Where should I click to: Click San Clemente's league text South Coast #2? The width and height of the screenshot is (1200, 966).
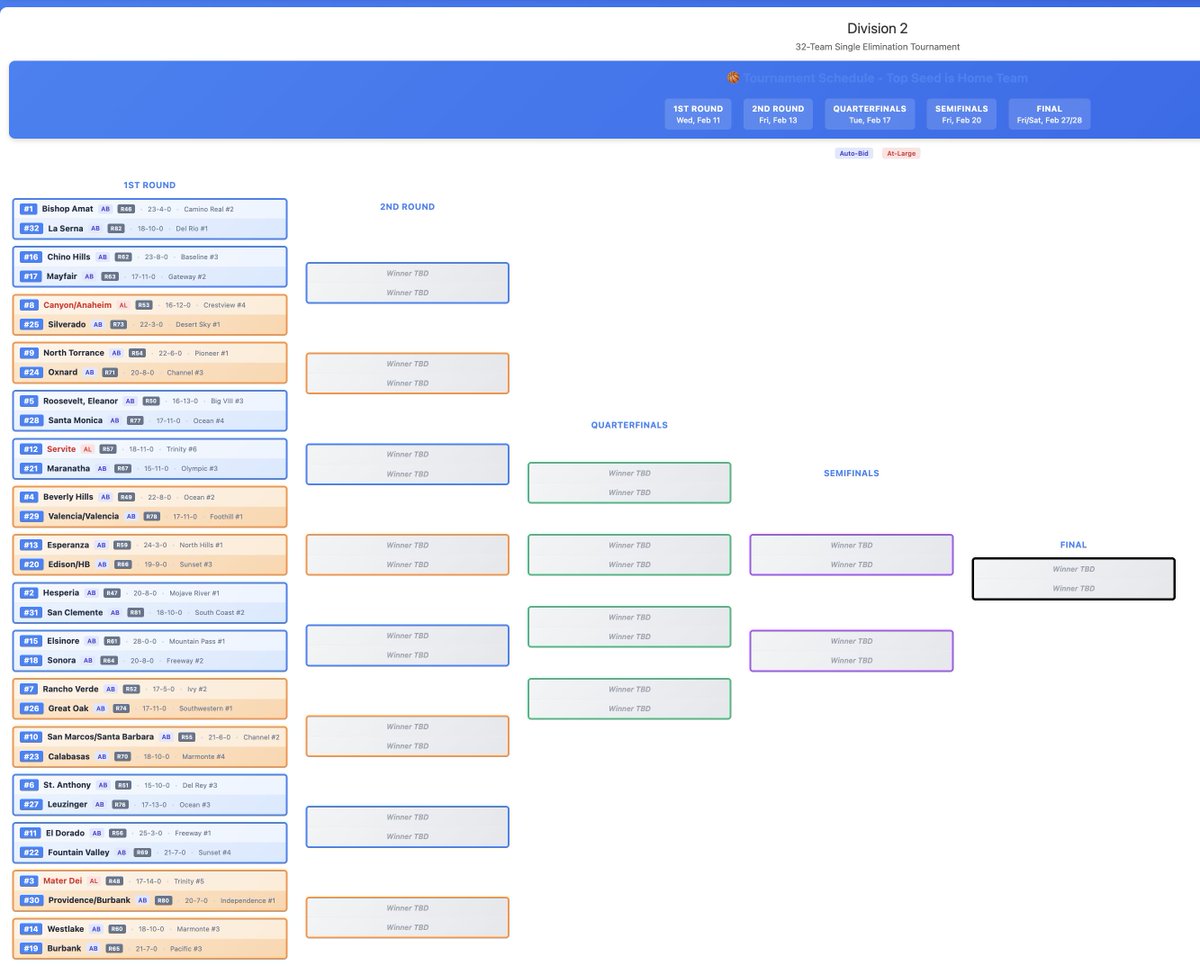[x=219, y=612]
